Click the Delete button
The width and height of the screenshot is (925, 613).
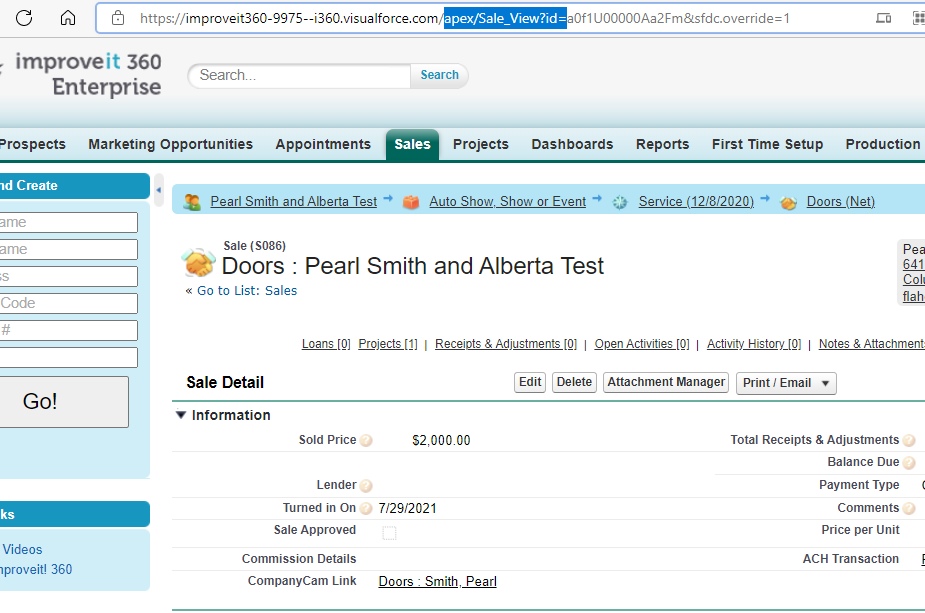(x=574, y=382)
